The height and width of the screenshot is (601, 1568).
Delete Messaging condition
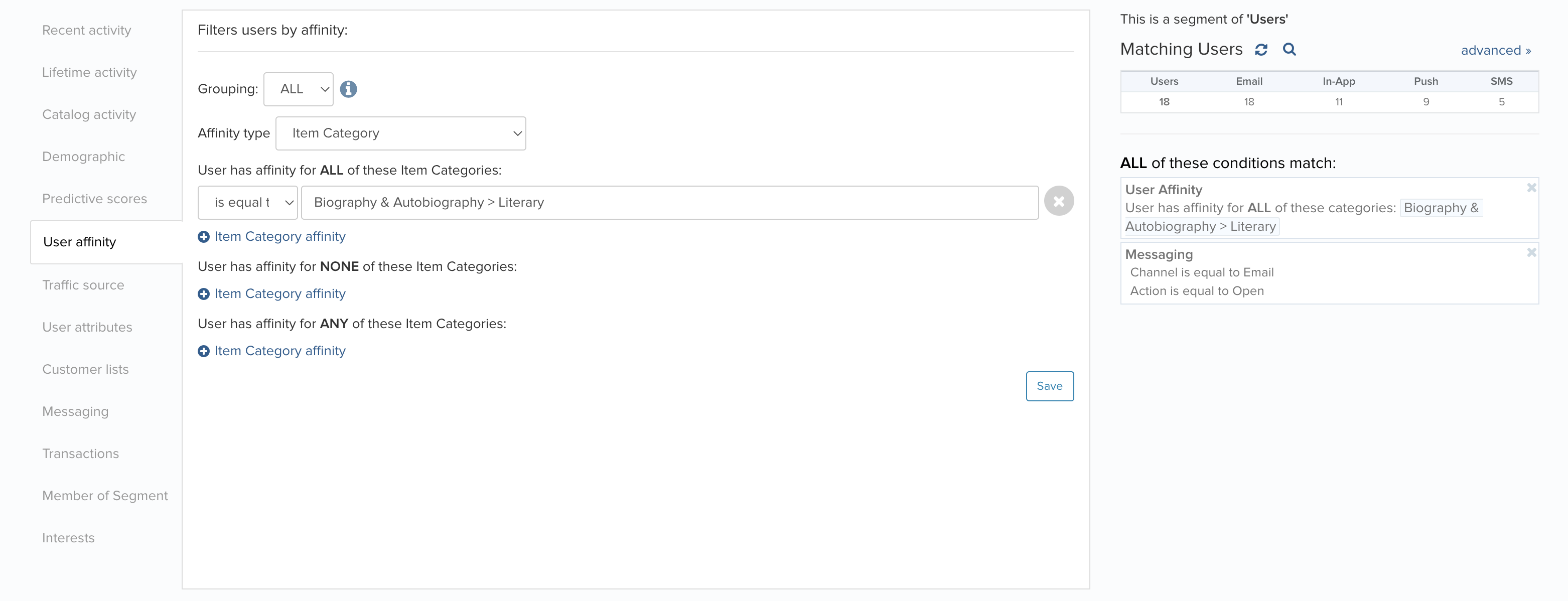[x=1531, y=252]
